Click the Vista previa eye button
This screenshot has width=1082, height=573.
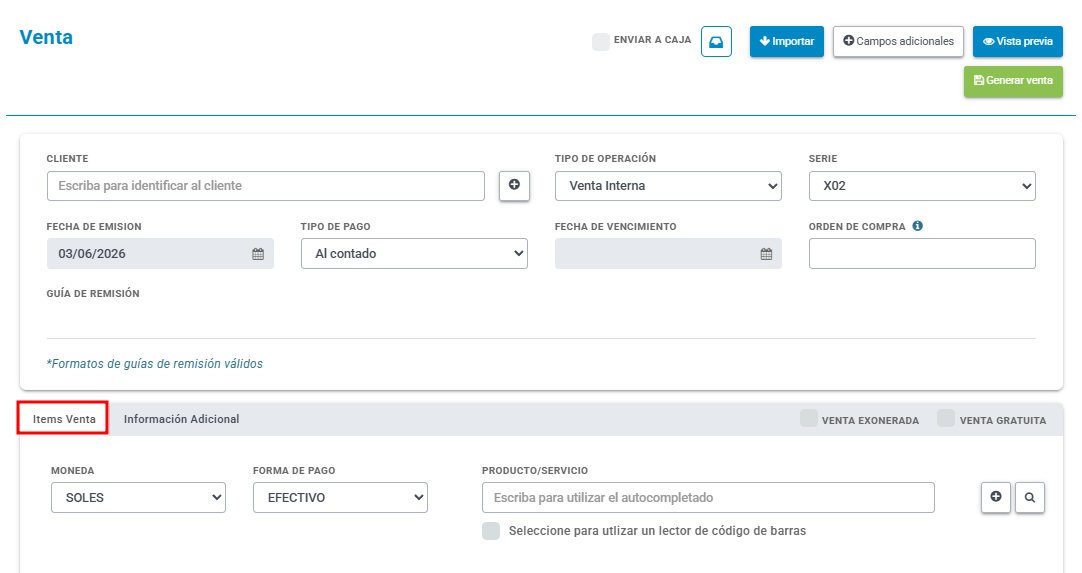[1017, 41]
